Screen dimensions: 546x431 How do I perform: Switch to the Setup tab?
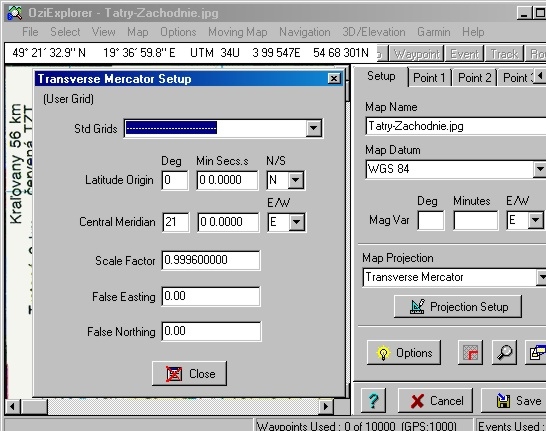pyautogui.click(x=381, y=76)
